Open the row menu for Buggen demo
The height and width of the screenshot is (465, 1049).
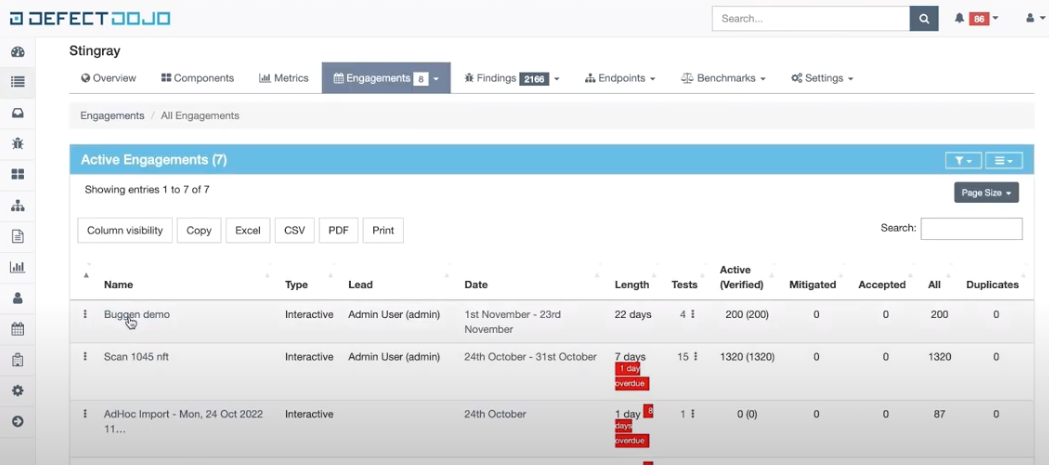85,314
